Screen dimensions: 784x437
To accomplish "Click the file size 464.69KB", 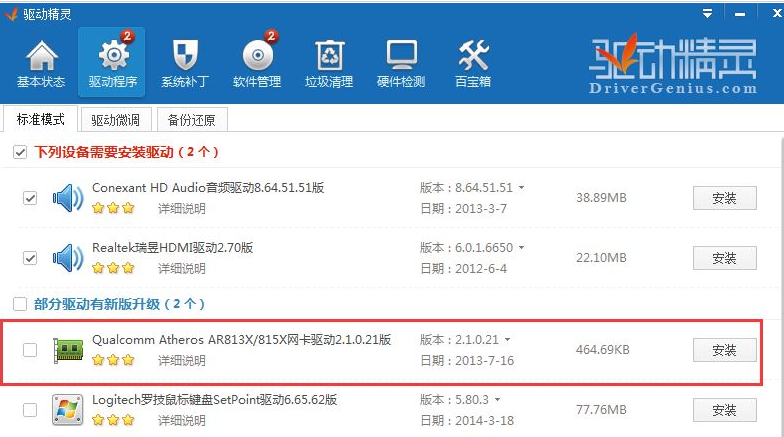I will point(602,350).
